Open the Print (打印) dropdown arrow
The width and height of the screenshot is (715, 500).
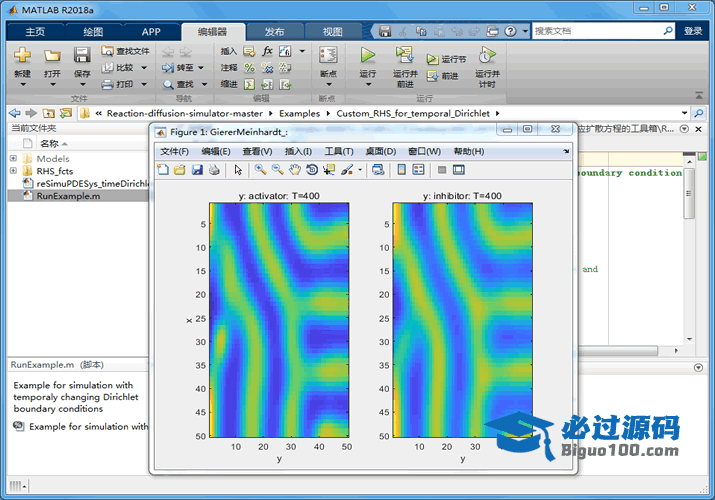144,84
